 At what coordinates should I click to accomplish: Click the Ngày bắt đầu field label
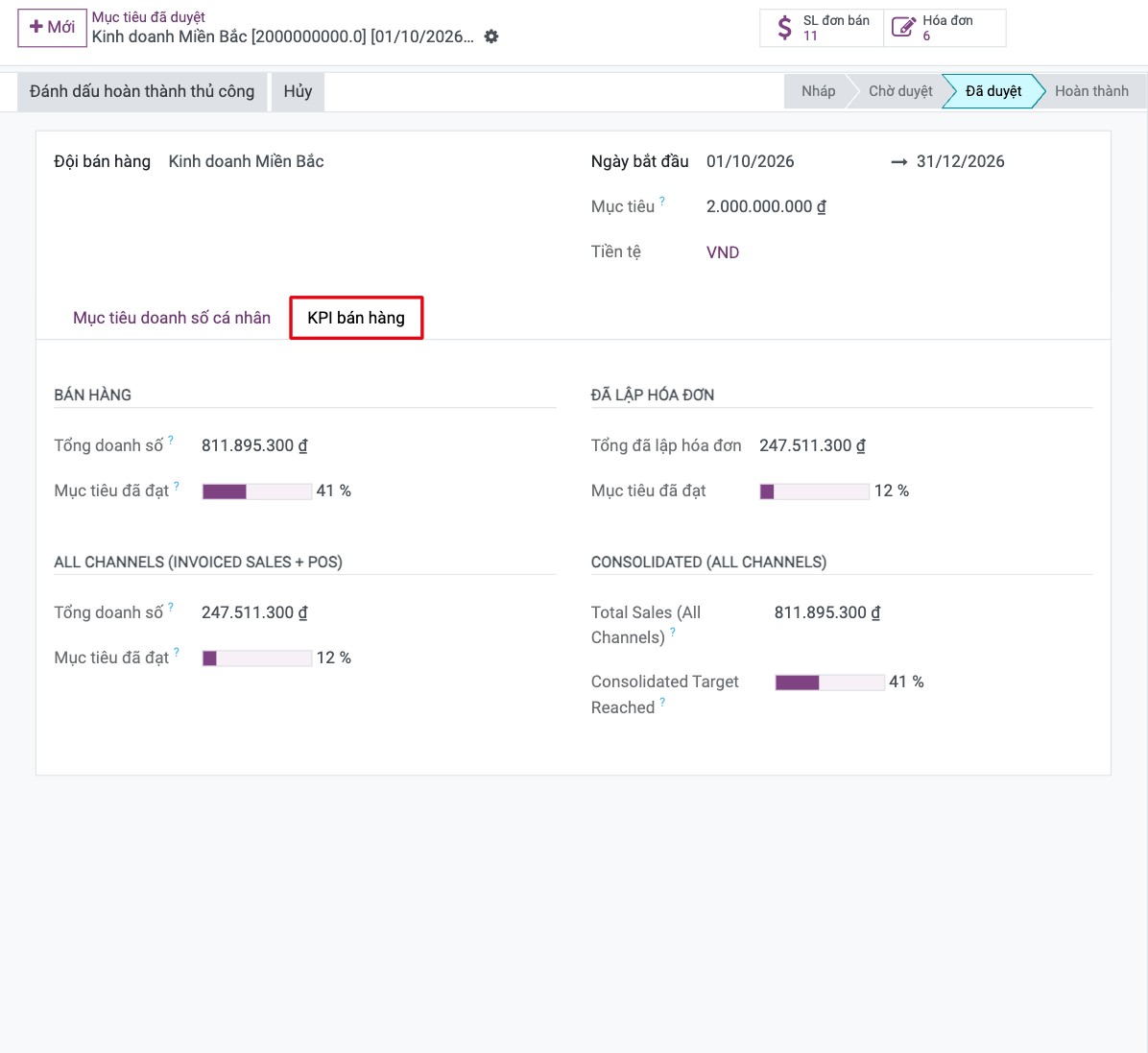[639, 162]
